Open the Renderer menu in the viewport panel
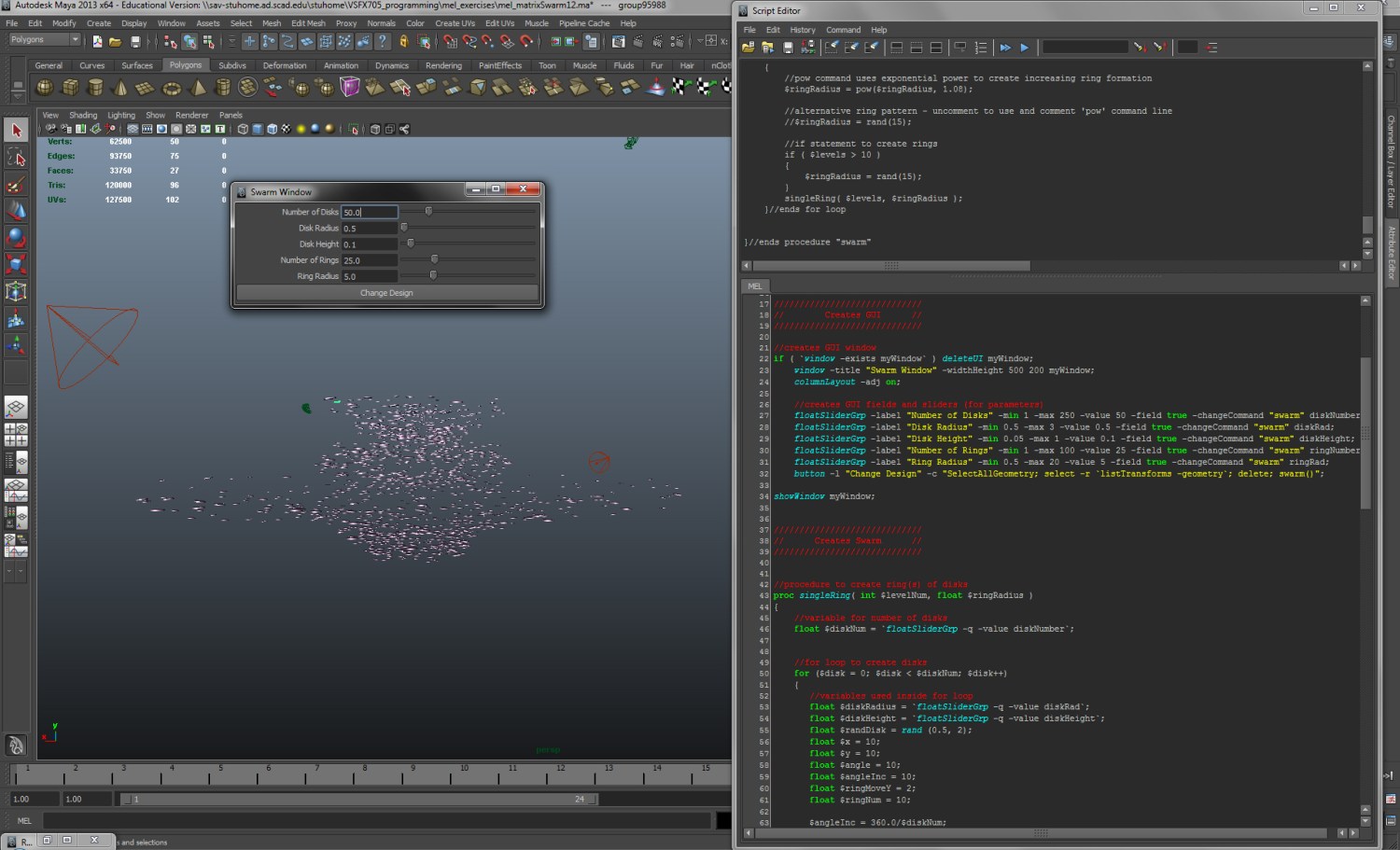 (192, 115)
